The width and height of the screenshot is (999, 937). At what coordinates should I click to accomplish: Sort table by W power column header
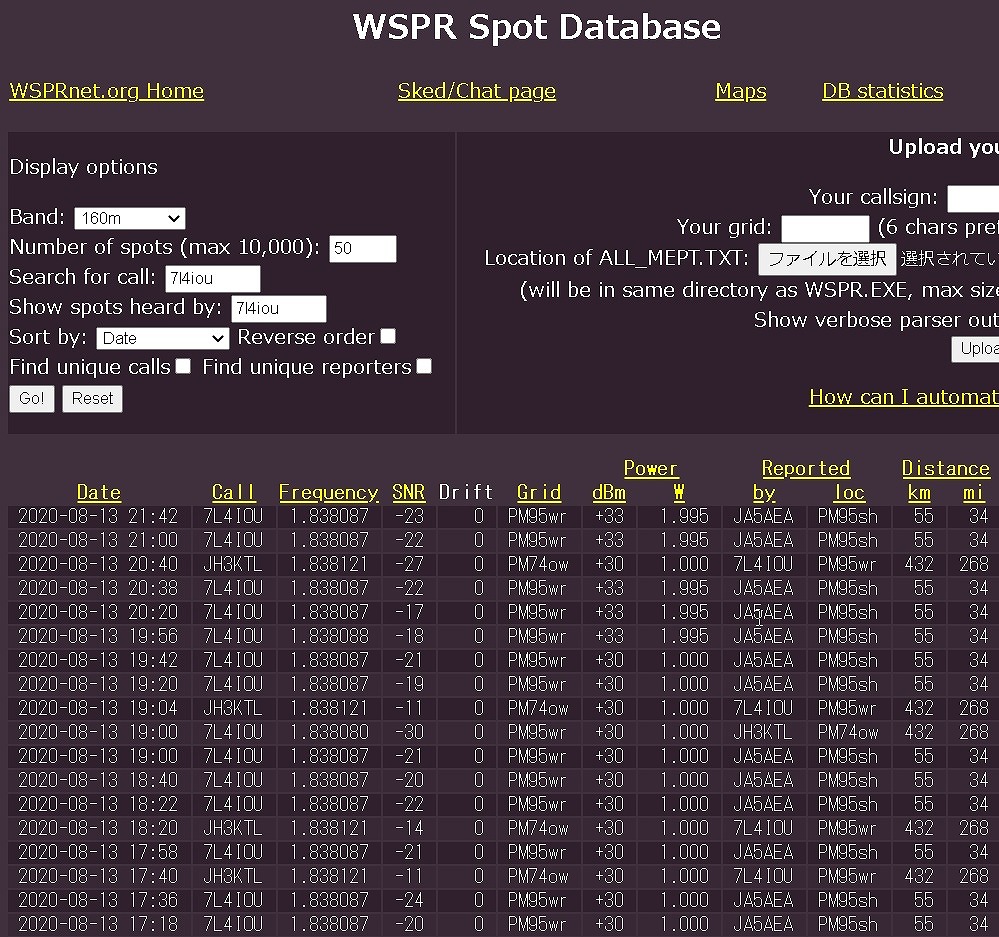pyautogui.click(x=679, y=492)
